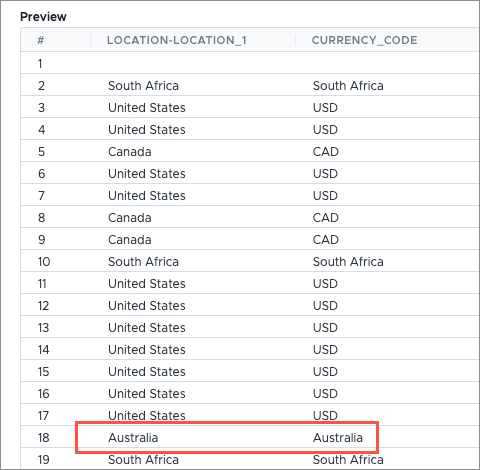Click the USD value in row 12

coord(325,306)
